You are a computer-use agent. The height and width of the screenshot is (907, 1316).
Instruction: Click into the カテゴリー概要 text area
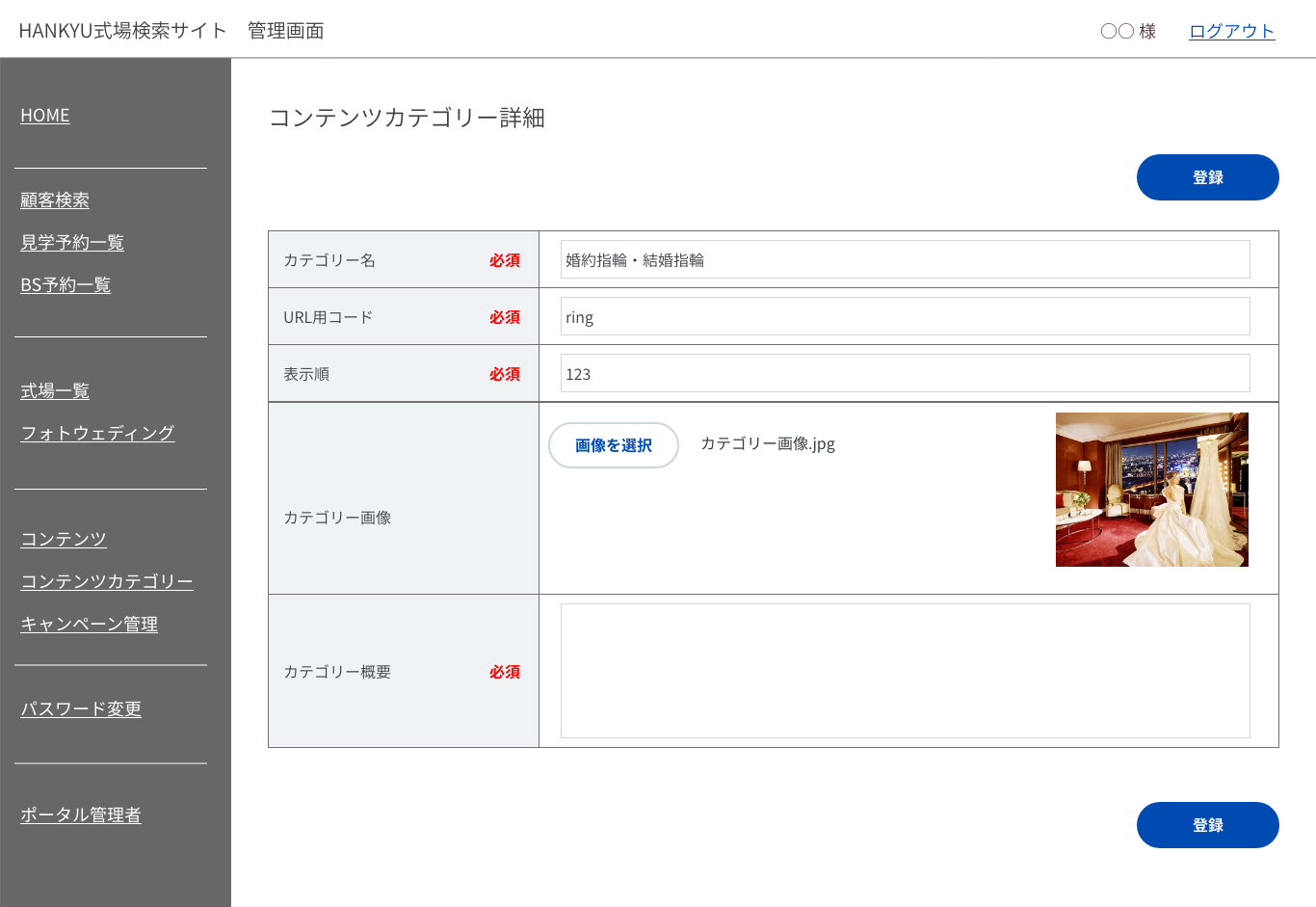click(905, 671)
